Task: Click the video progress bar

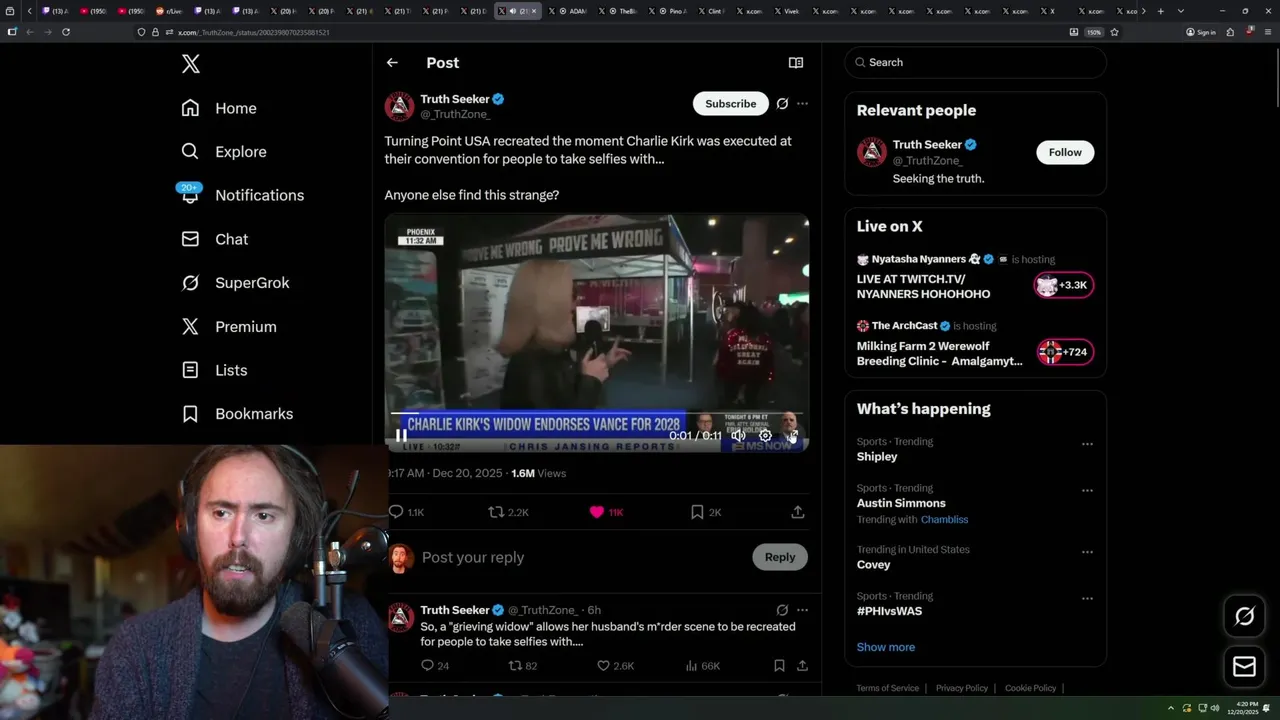Action: point(597,412)
